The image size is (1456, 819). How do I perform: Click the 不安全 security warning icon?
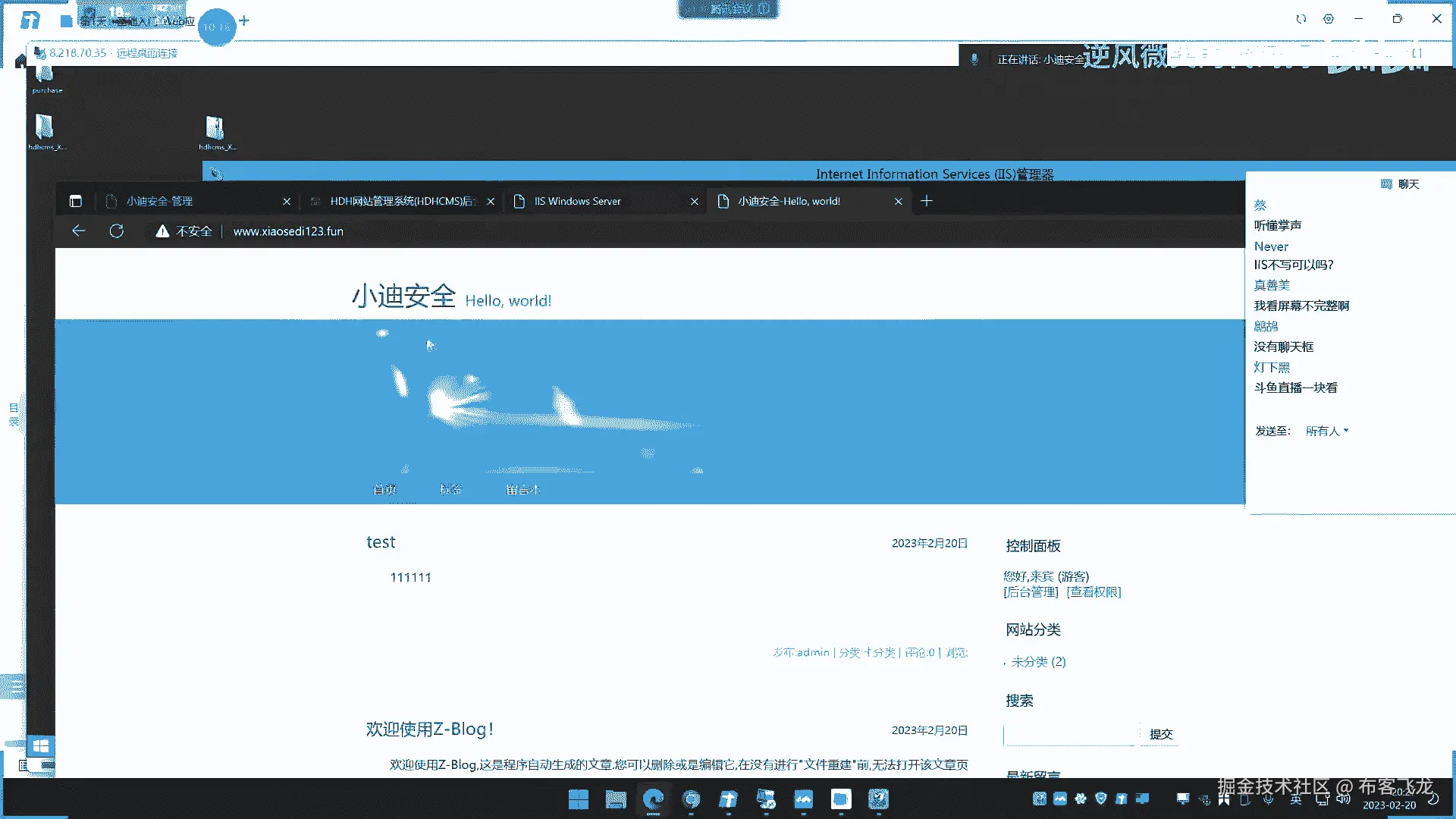click(x=162, y=231)
